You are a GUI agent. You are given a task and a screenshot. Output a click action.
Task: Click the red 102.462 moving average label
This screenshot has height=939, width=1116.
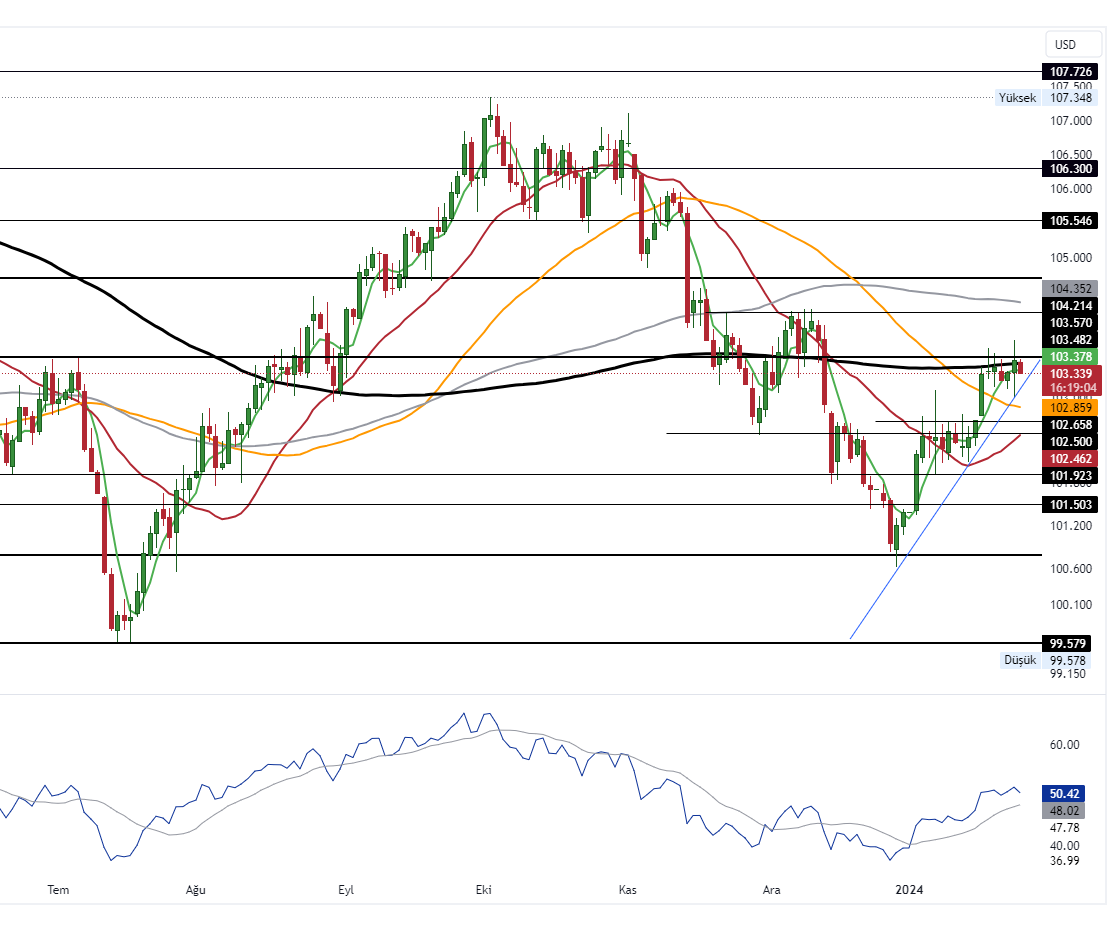(x=1068, y=458)
